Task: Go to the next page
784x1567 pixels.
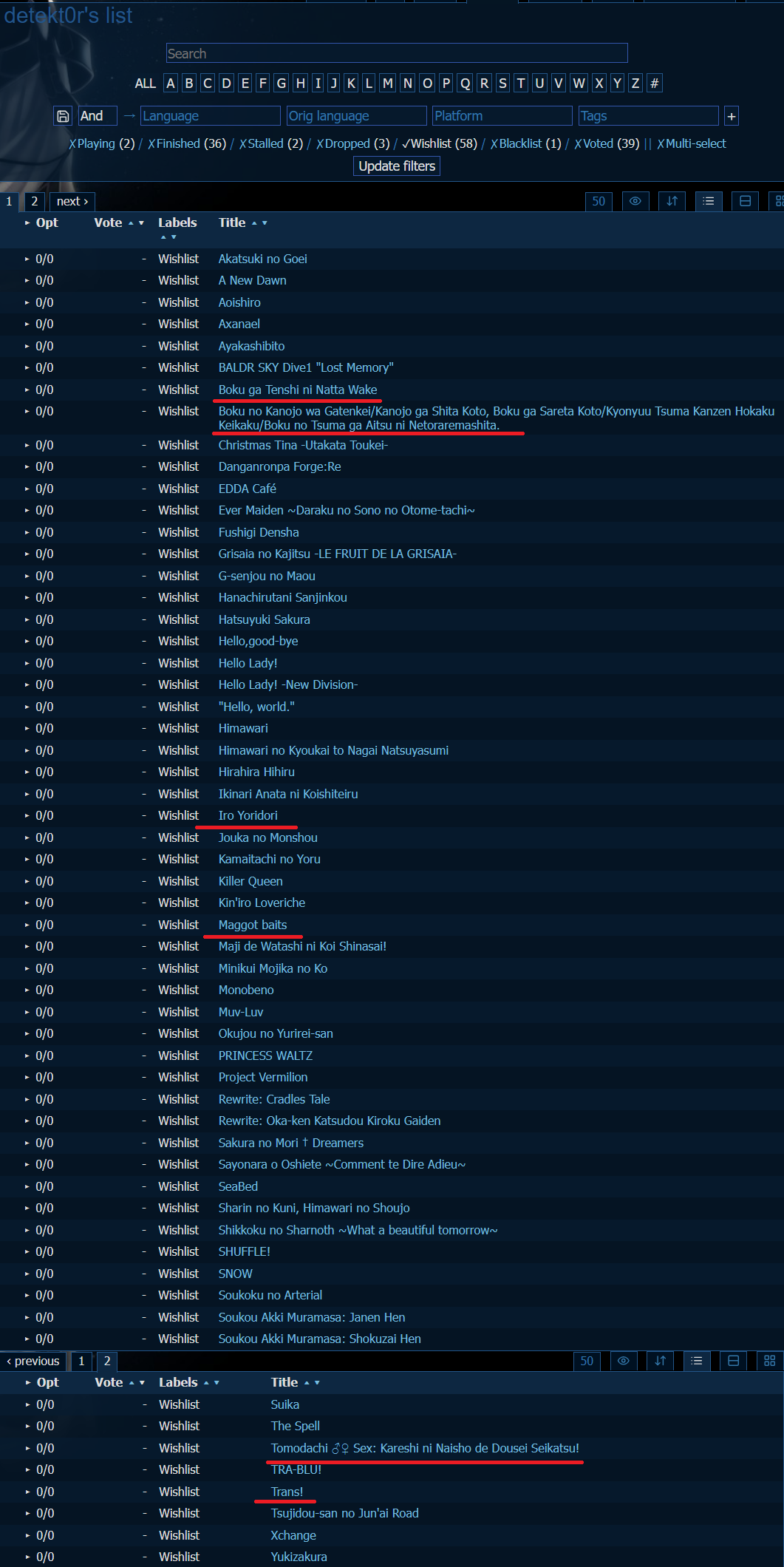Action: pos(72,201)
